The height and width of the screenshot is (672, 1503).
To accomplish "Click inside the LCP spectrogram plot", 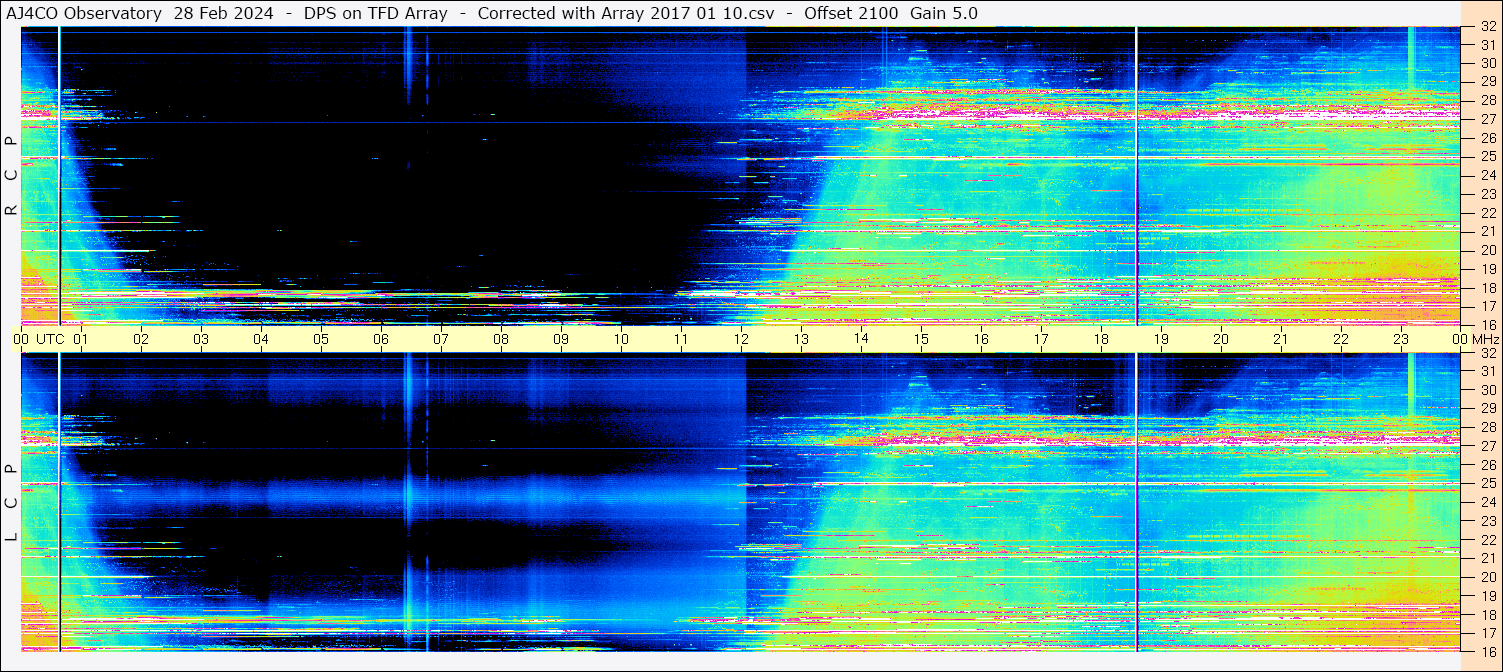I will (x=741, y=503).
